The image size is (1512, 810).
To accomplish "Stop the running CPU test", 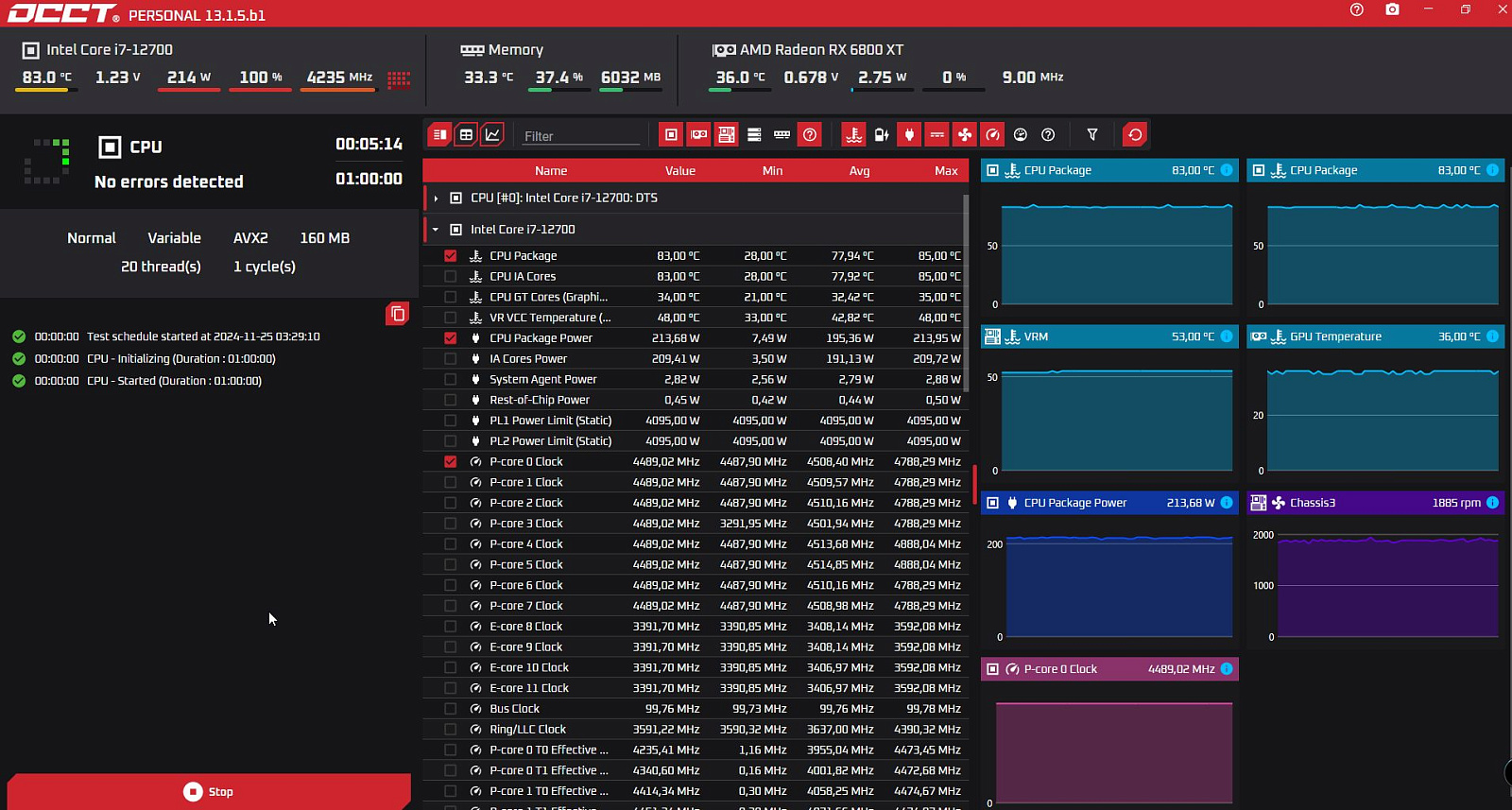I will coord(209,791).
